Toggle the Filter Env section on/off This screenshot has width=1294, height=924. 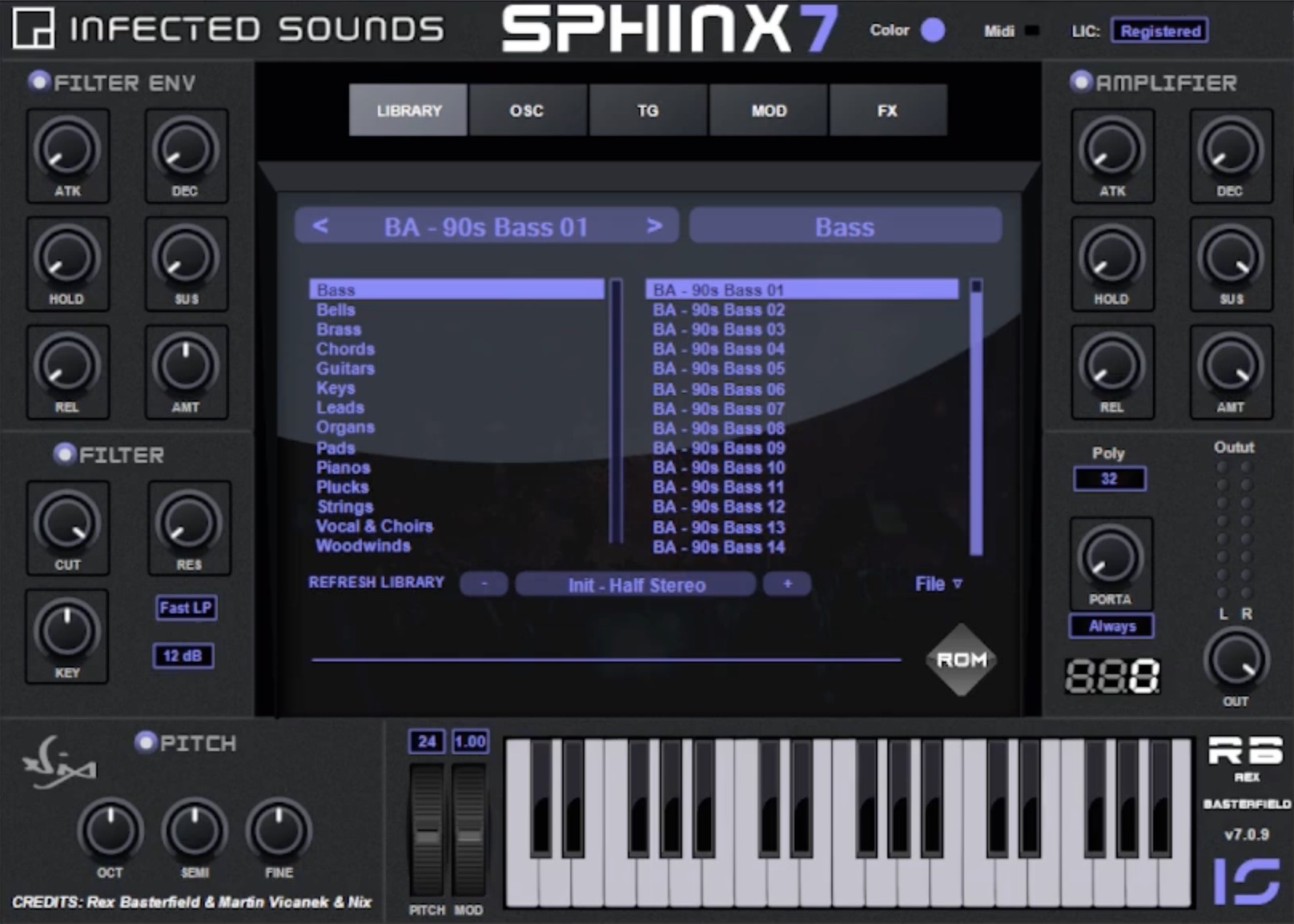[38, 81]
